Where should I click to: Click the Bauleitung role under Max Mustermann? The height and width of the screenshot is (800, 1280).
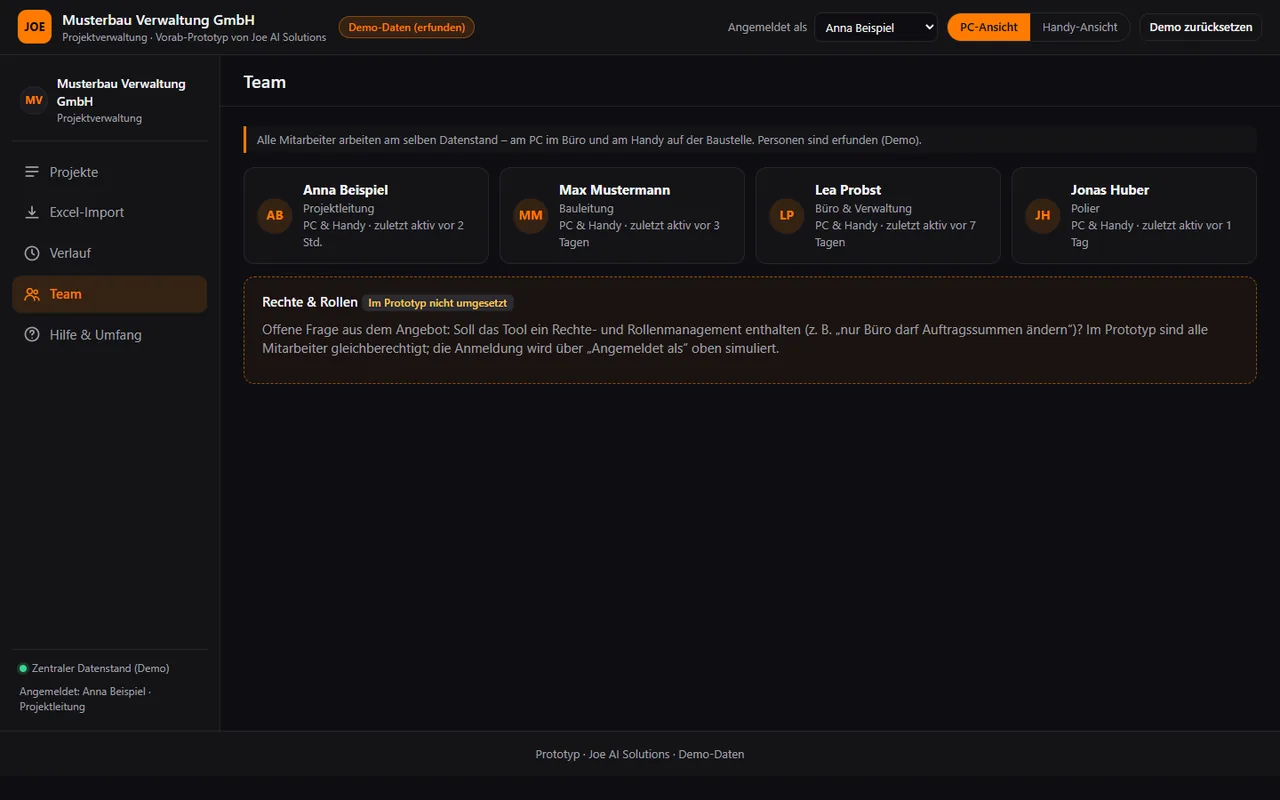click(586, 209)
